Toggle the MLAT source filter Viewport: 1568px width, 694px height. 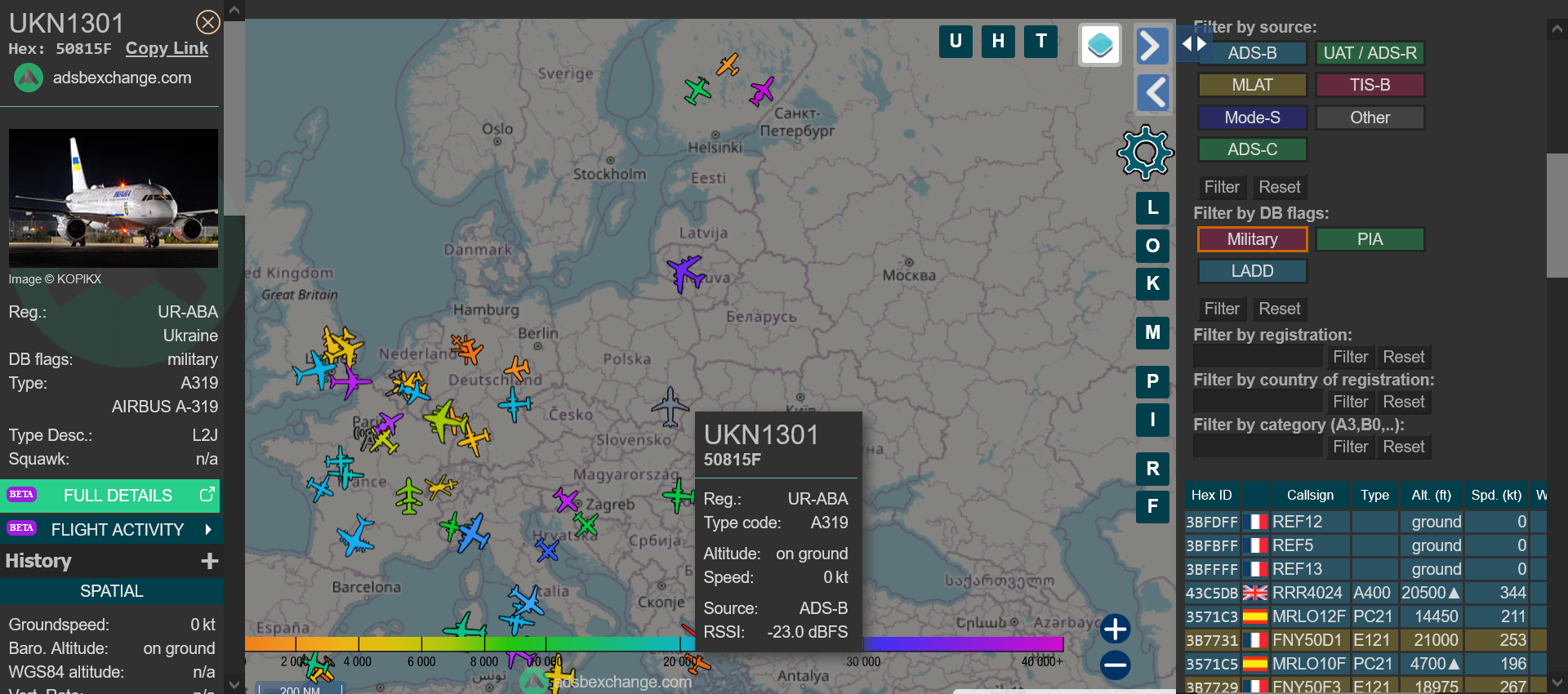pos(1252,85)
